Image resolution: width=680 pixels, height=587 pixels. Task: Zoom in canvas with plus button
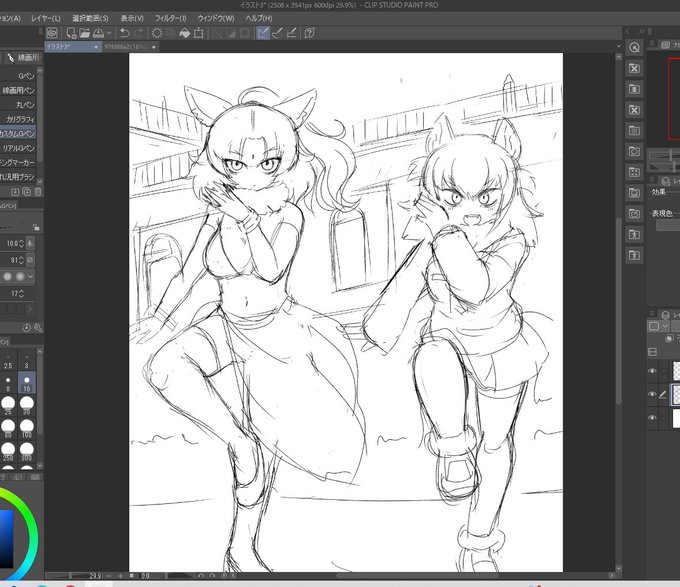pos(120,576)
